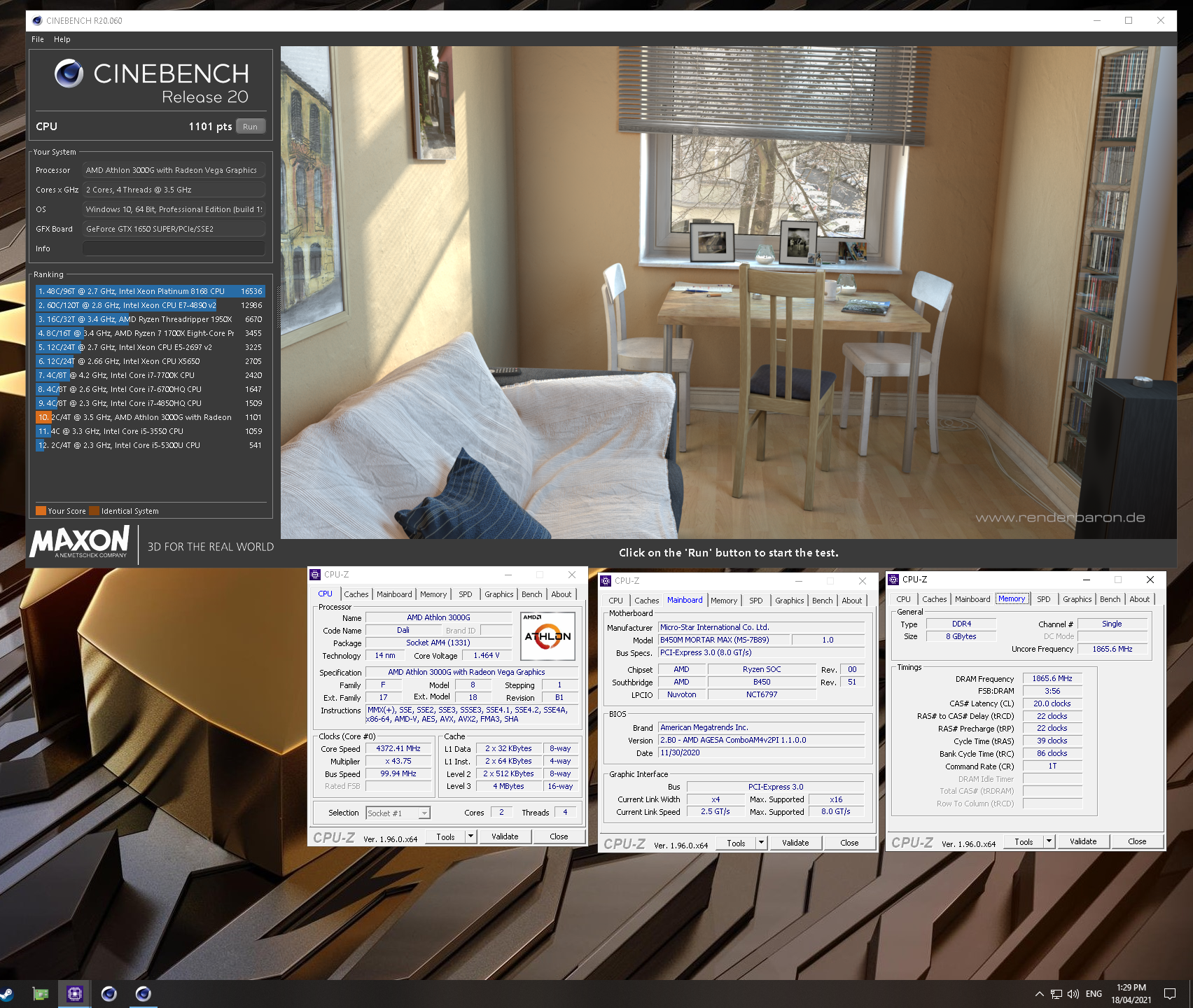This screenshot has width=1193, height=1008.
Task: Run the CPU benchmark test
Action: (x=251, y=127)
